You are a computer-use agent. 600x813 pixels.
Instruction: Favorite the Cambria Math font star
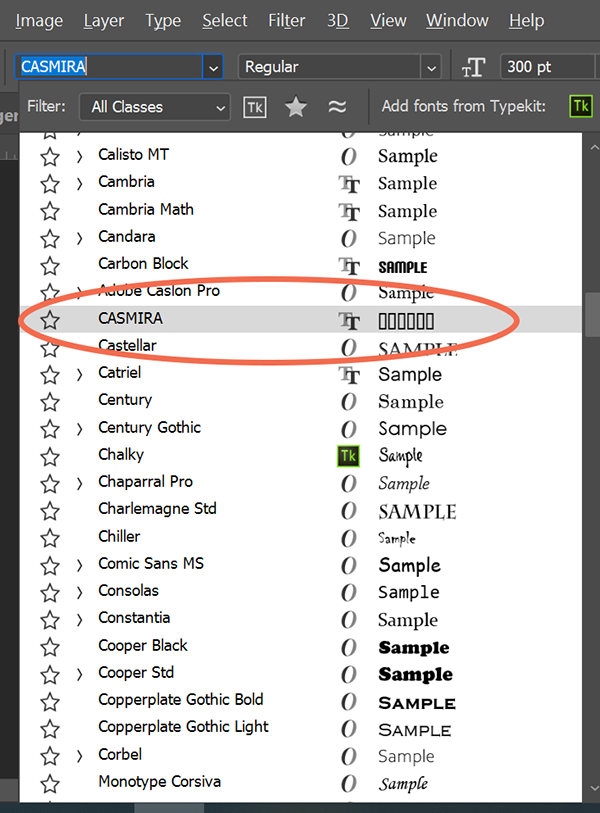pos(50,212)
